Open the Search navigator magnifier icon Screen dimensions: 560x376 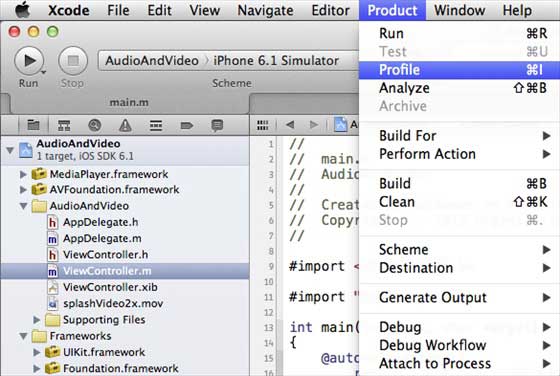pos(94,125)
